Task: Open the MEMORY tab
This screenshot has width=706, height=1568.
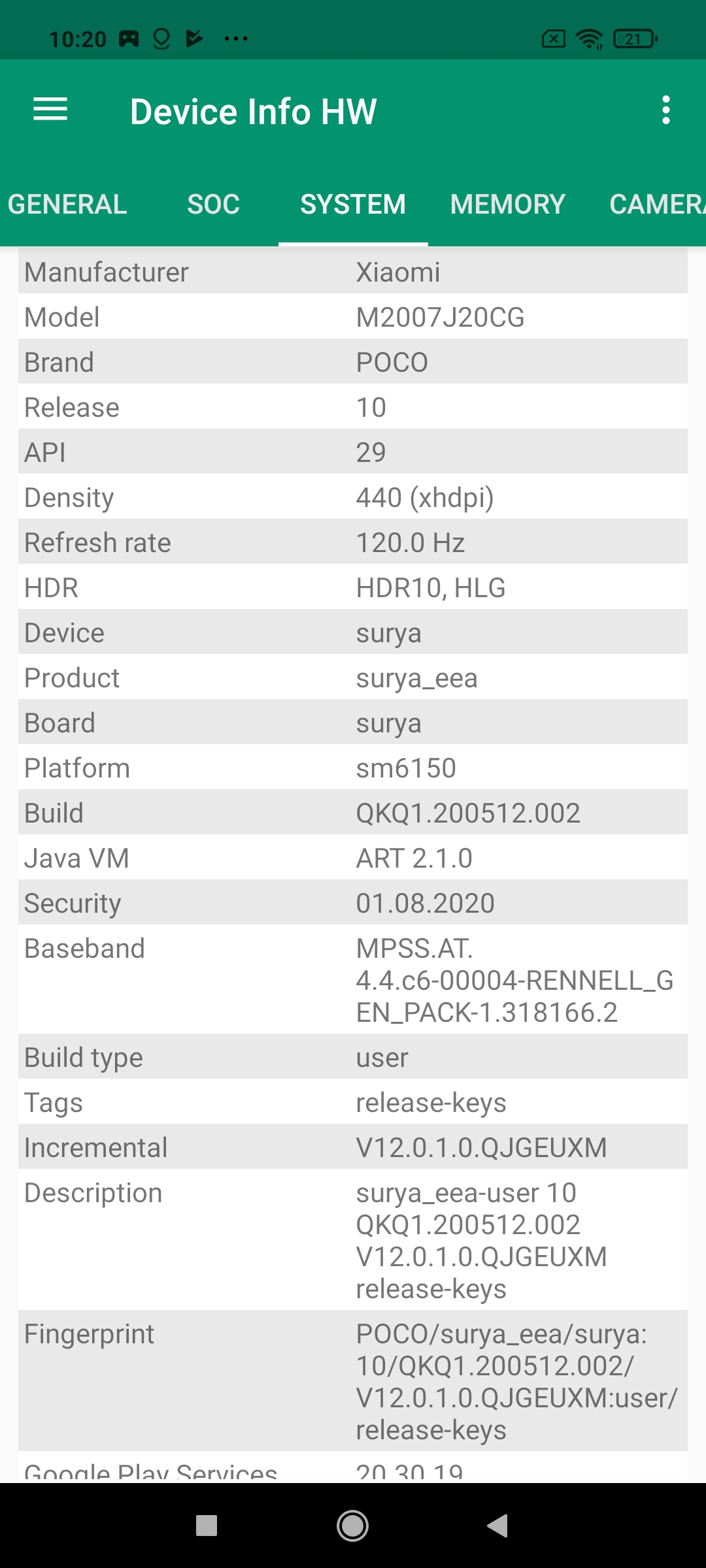Action: [507, 204]
